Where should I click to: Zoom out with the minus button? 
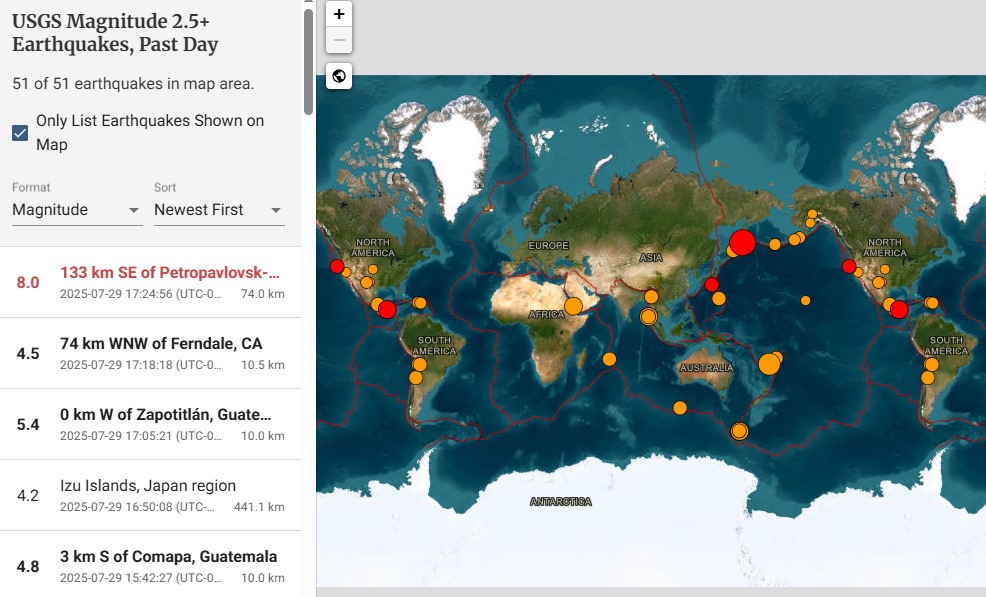[339, 40]
